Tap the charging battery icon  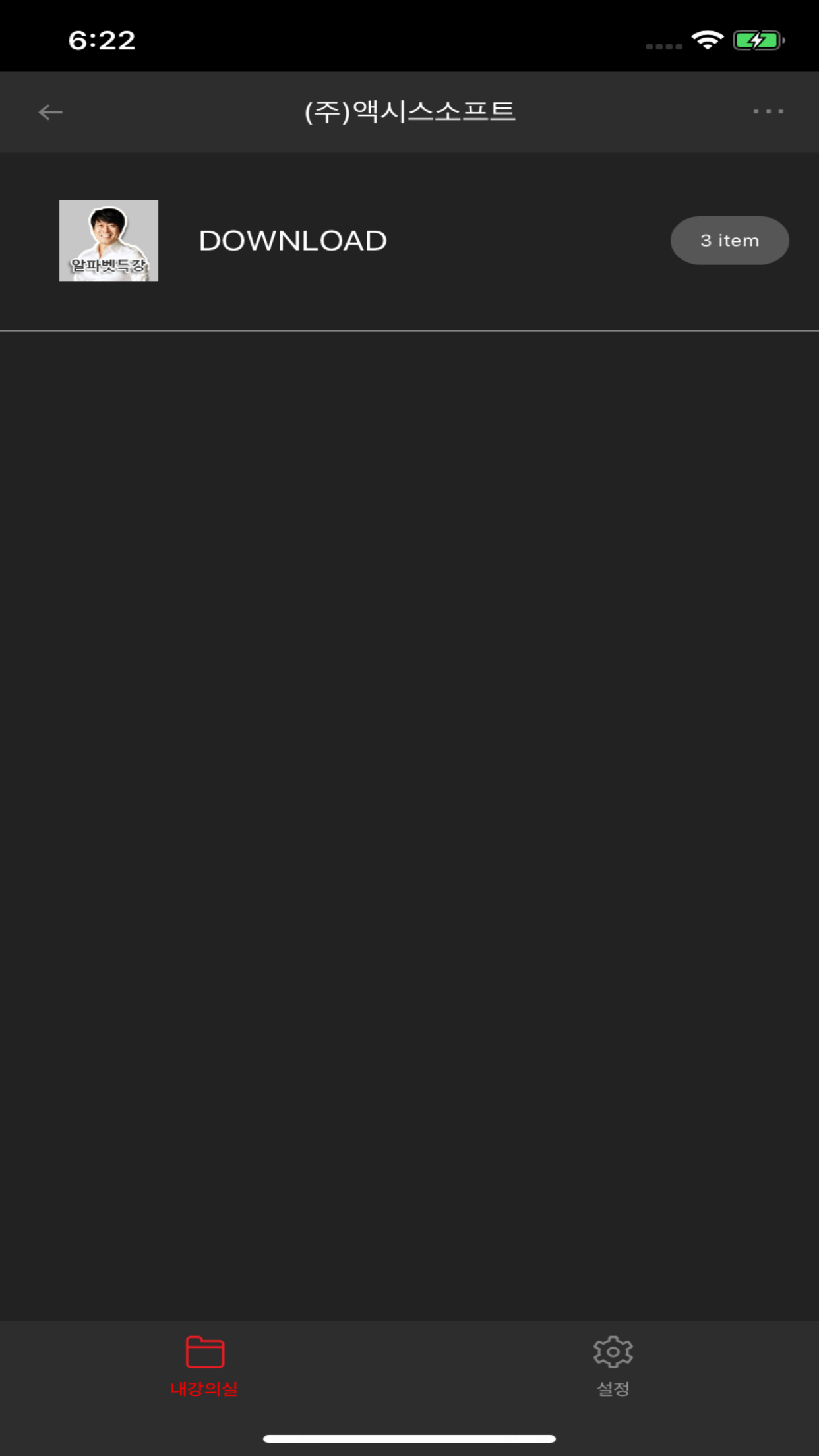[x=759, y=40]
